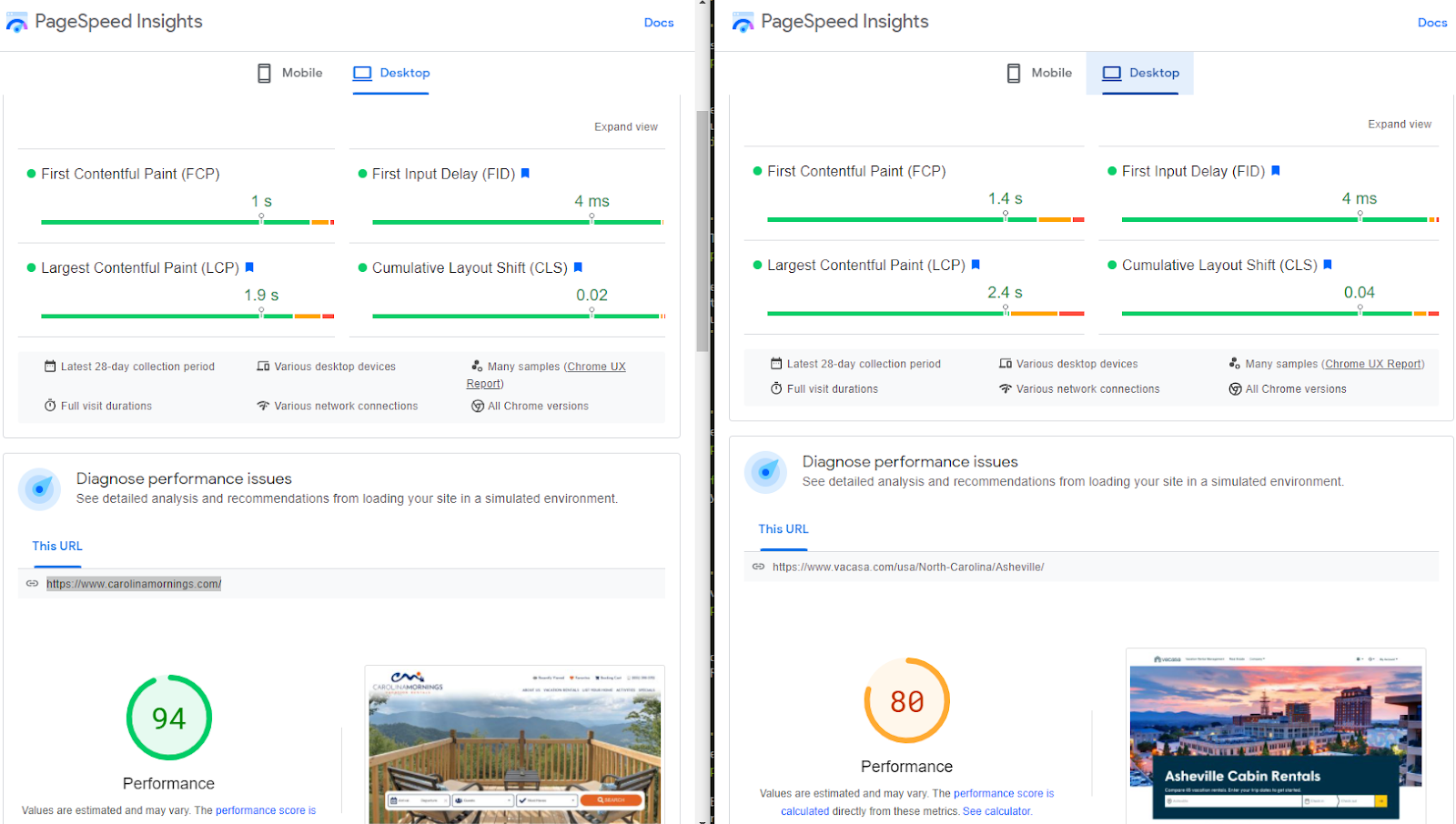
Task: Click the PageSpeed Insights logo in the right window
Action: pos(743,23)
